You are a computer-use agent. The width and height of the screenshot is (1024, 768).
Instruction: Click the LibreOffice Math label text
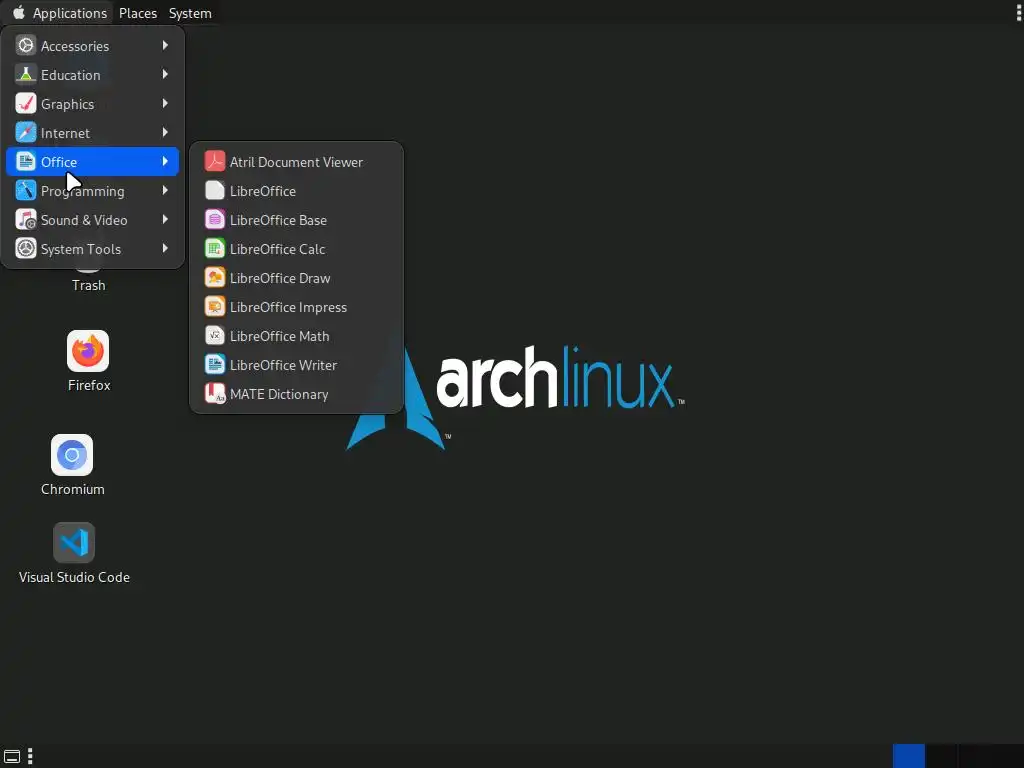pyautogui.click(x=280, y=336)
